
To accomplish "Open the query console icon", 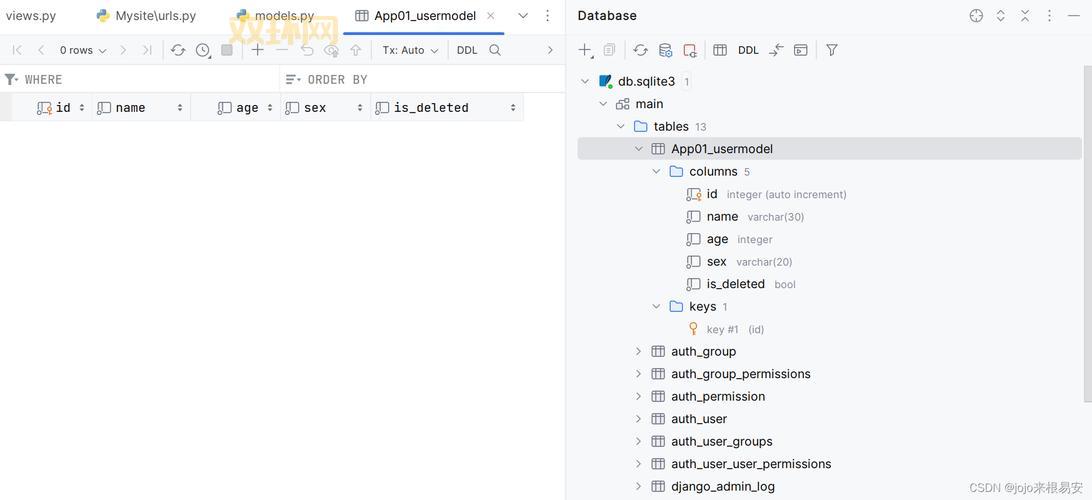I will point(801,50).
